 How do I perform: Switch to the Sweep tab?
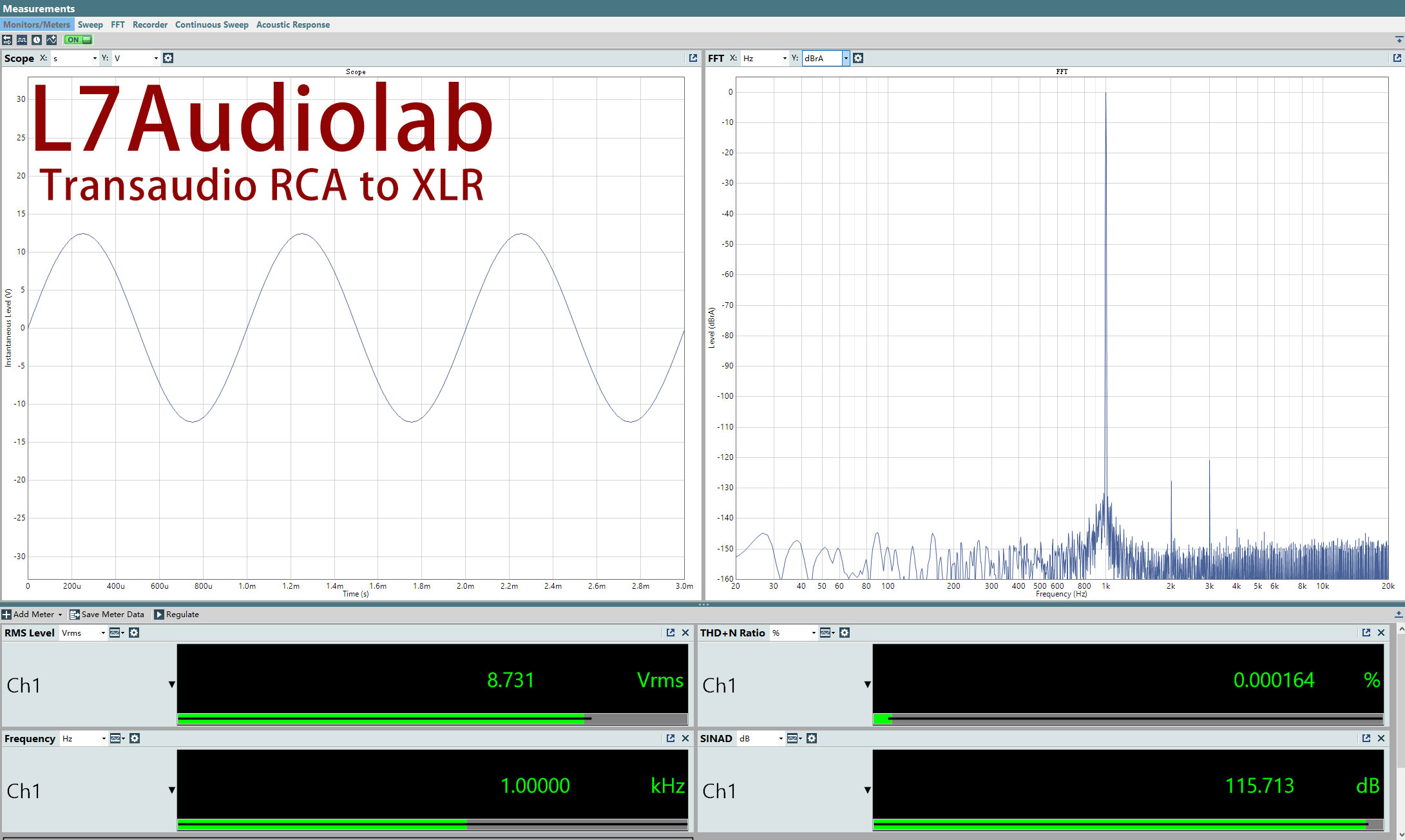click(90, 24)
